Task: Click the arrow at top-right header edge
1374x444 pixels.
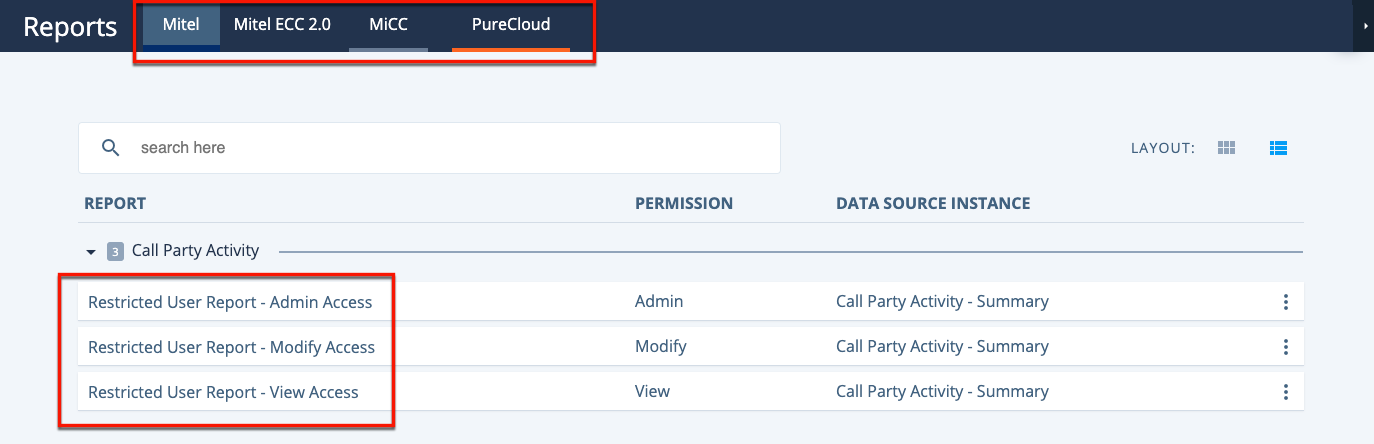Action: 1366,26
